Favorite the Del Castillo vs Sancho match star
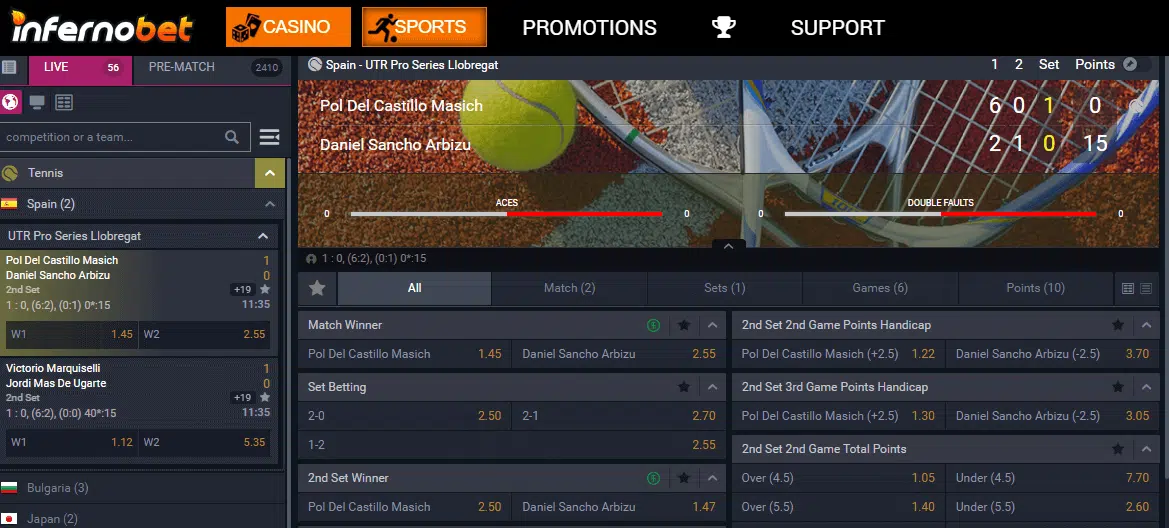The height and width of the screenshot is (528, 1169). click(x=265, y=289)
